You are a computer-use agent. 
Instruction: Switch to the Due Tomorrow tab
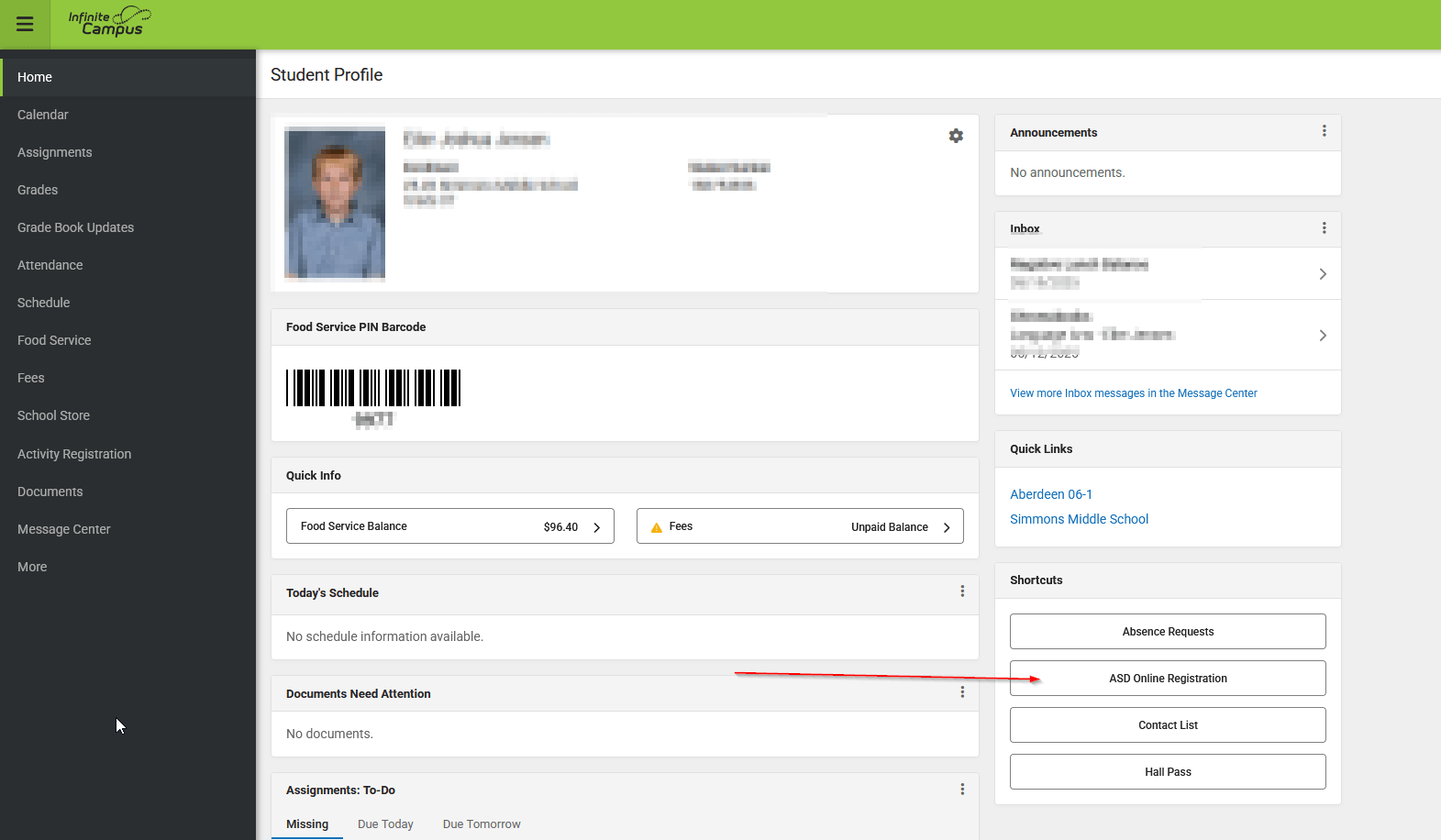pyautogui.click(x=482, y=824)
